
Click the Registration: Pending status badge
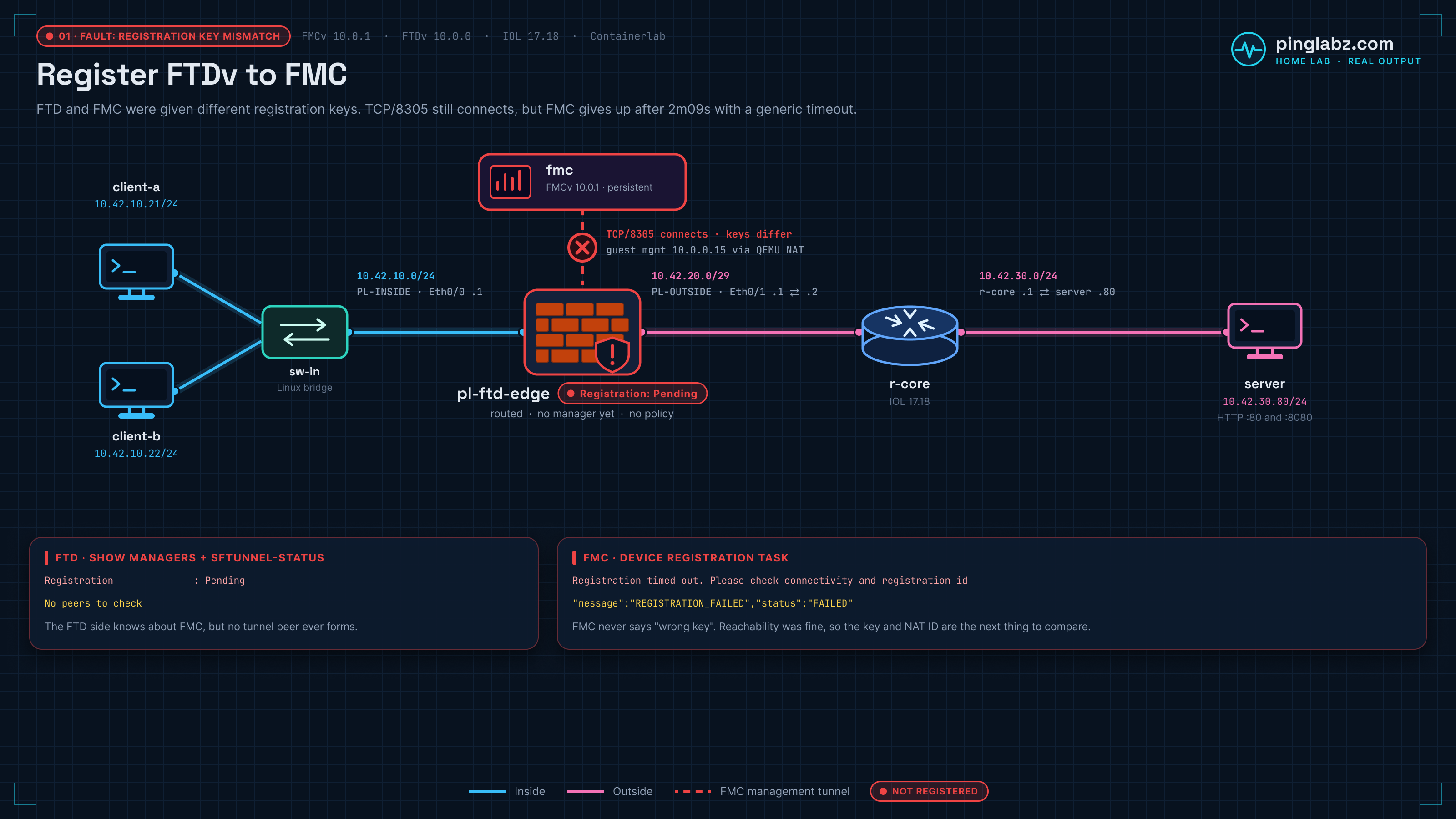tap(632, 394)
